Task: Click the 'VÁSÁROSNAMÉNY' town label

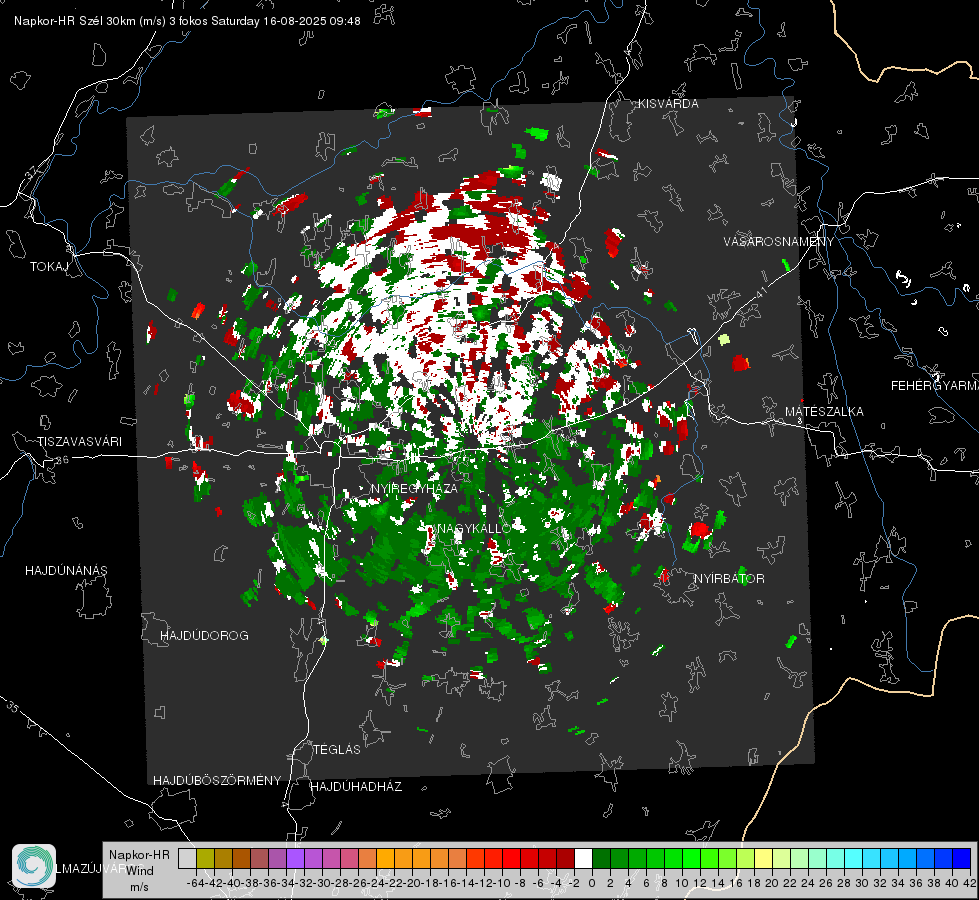Action: coord(779,241)
